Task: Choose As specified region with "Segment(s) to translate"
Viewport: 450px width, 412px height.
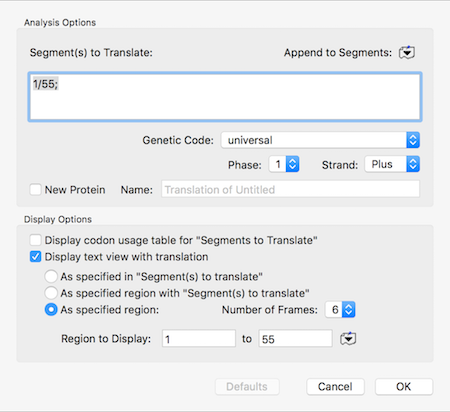Action: point(51,293)
